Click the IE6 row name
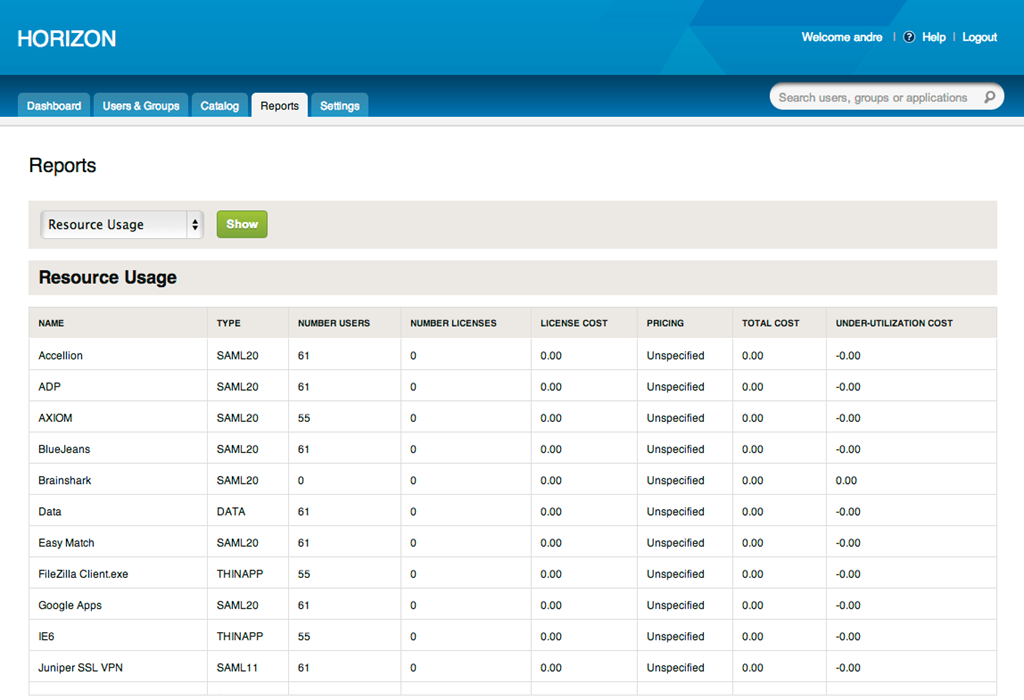The height and width of the screenshot is (700, 1024). (46, 637)
